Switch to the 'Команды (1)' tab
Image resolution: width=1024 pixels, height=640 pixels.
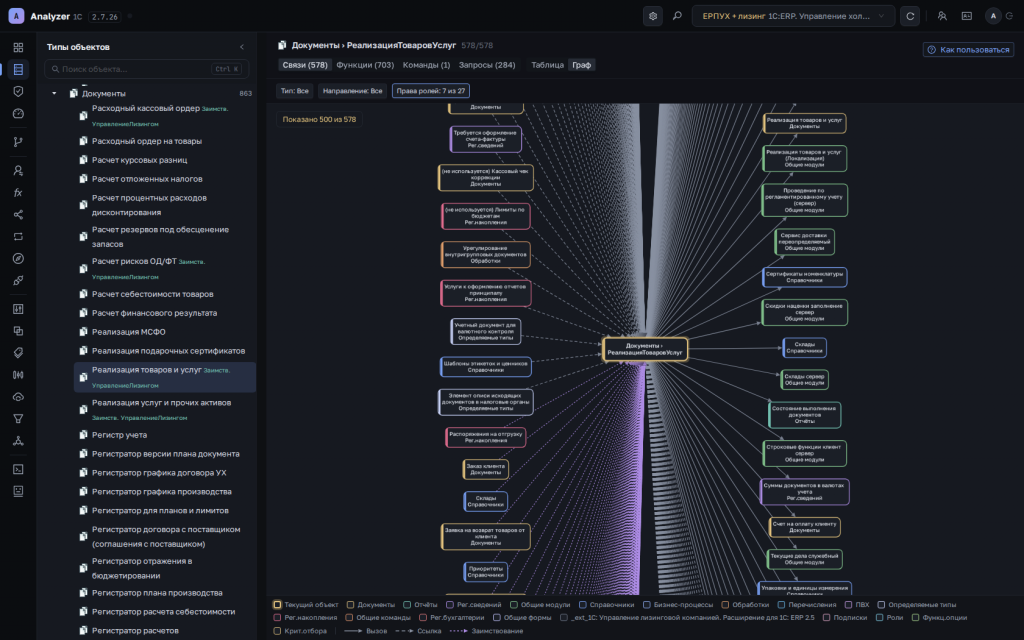(x=426, y=65)
